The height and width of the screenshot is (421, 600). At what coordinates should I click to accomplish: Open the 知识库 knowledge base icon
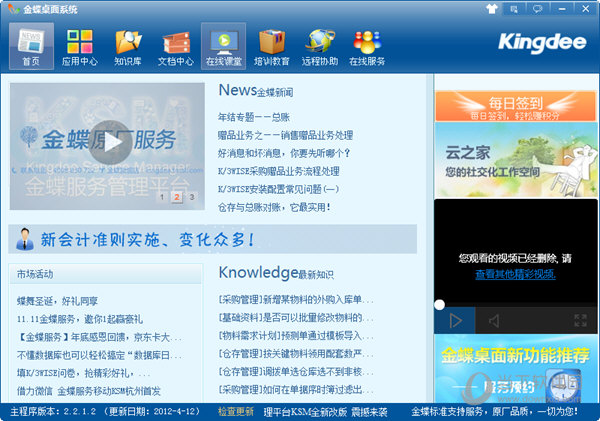point(128,46)
